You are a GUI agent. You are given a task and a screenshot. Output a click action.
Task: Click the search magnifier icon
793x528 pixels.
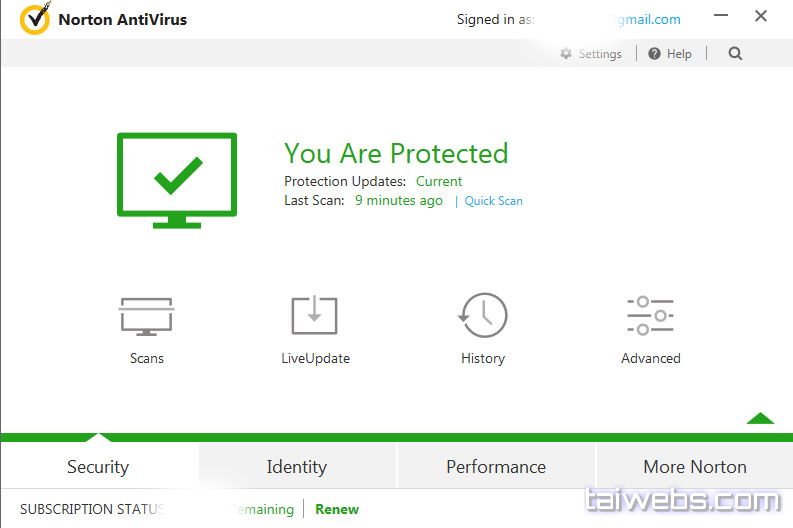(x=735, y=54)
